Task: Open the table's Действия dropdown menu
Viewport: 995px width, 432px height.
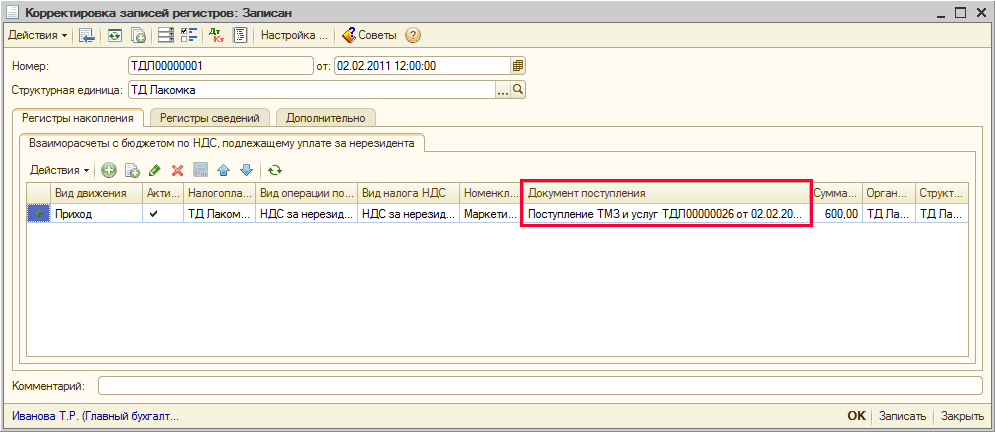Action: coord(60,171)
